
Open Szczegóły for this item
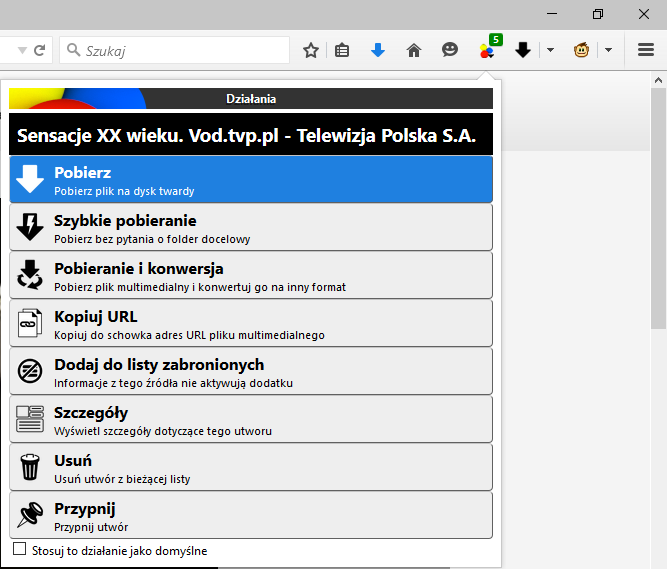pyautogui.click(x=251, y=419)
